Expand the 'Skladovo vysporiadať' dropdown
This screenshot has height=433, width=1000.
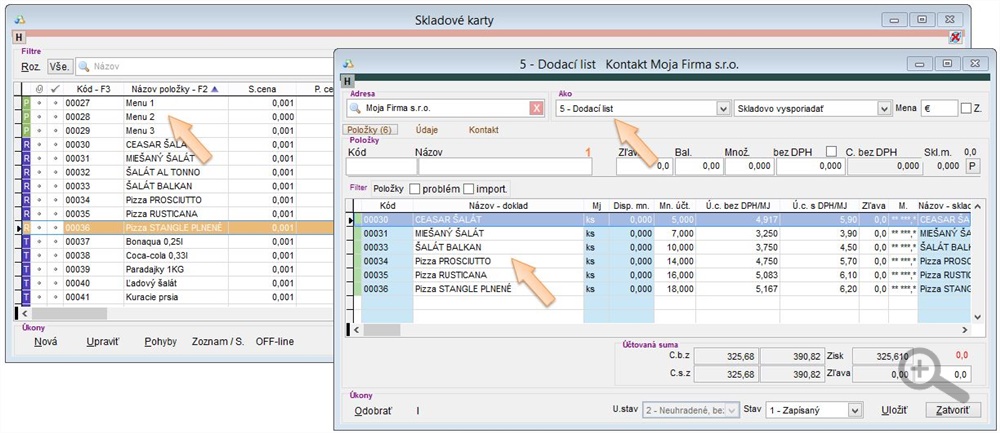coord(883,108)
